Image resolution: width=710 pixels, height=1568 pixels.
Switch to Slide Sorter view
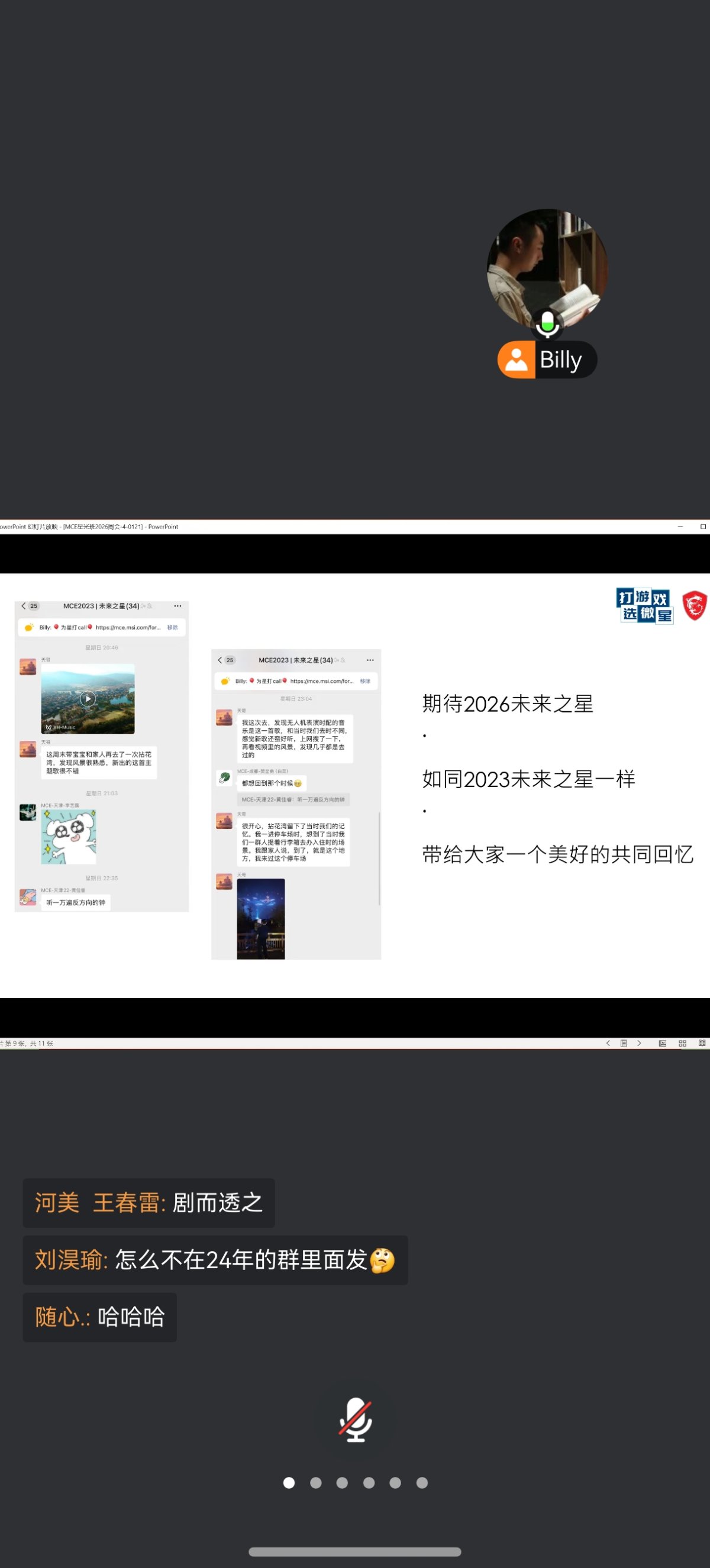[x=682, y=1044]
